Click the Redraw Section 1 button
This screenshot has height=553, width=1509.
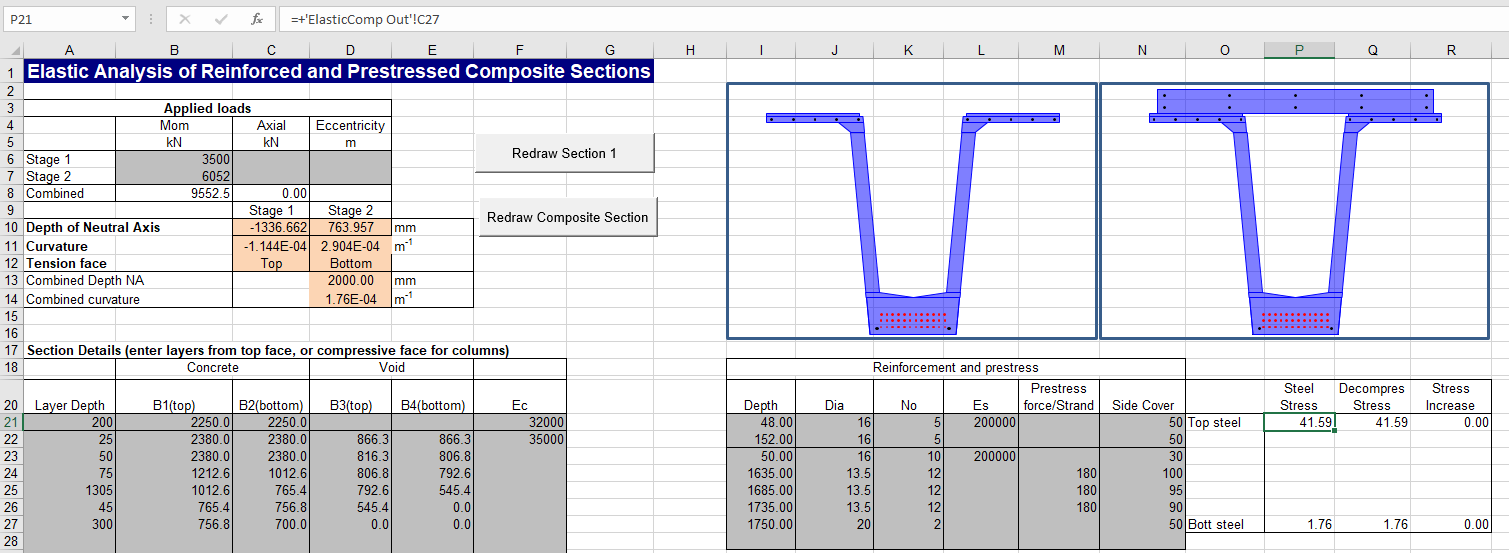point(565,153)
